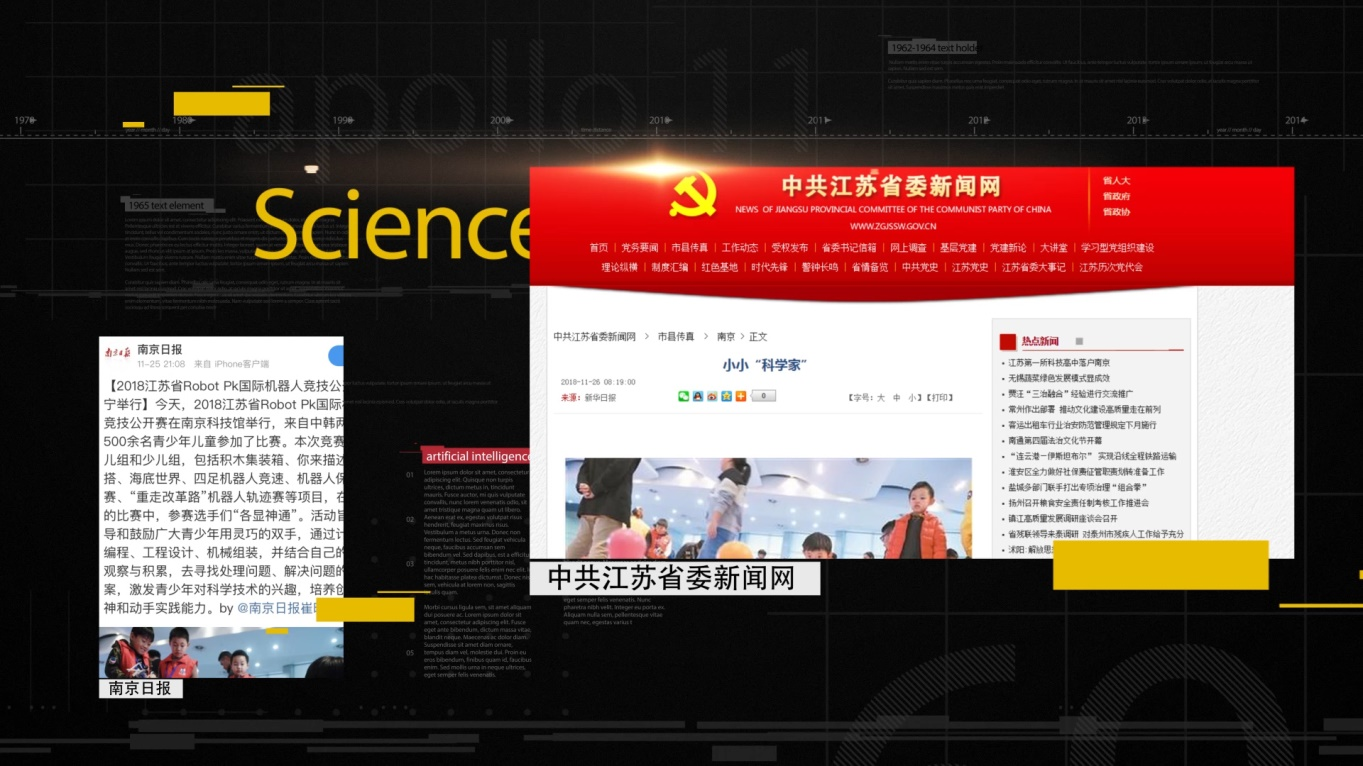Screen dimensions: 1363x766
Task: Click the 南京日报 account name in post header
Action: (x=160, y=349)
